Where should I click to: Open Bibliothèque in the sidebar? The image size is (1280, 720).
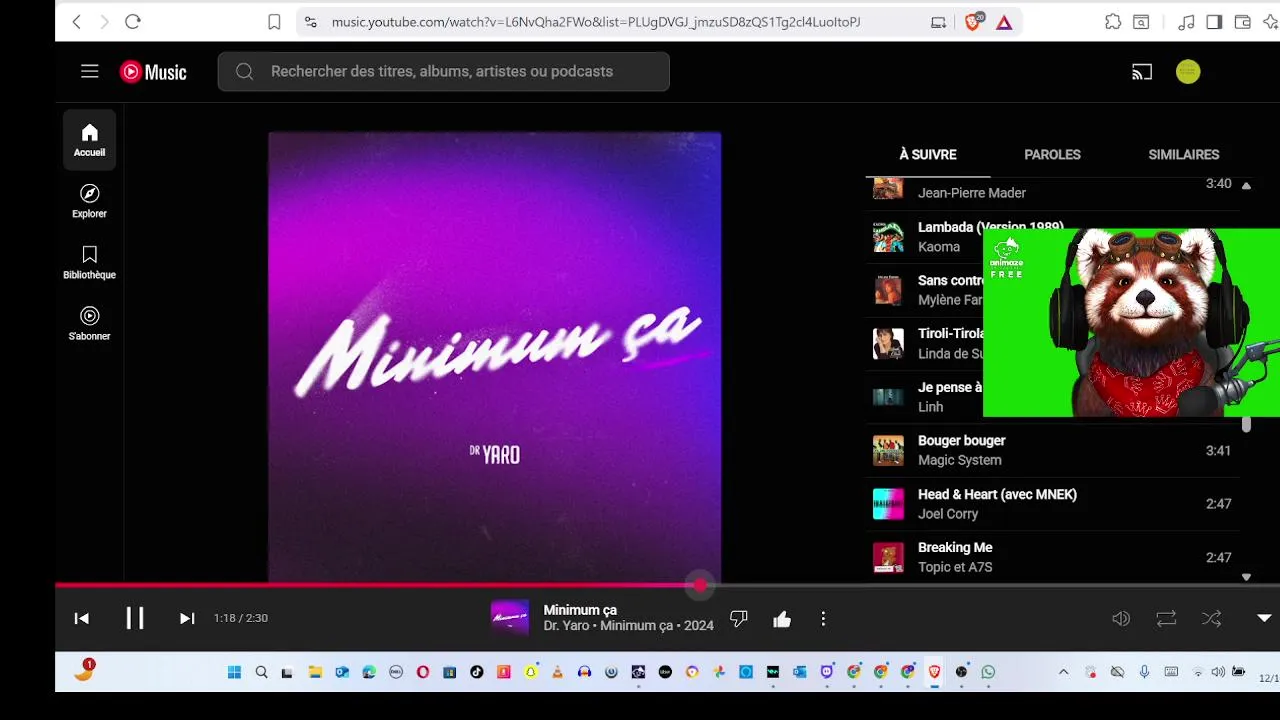[x=89, y=262]
